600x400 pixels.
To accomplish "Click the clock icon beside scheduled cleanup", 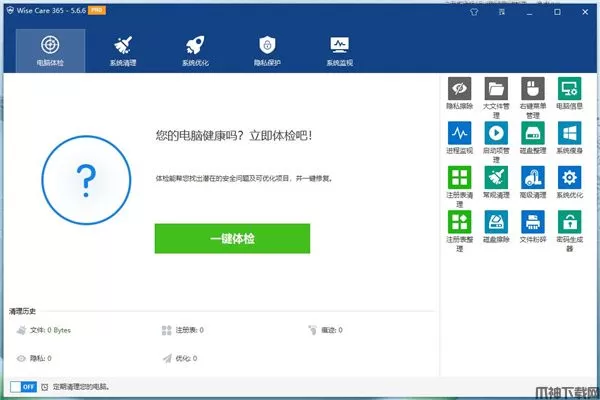I will 45,386.
